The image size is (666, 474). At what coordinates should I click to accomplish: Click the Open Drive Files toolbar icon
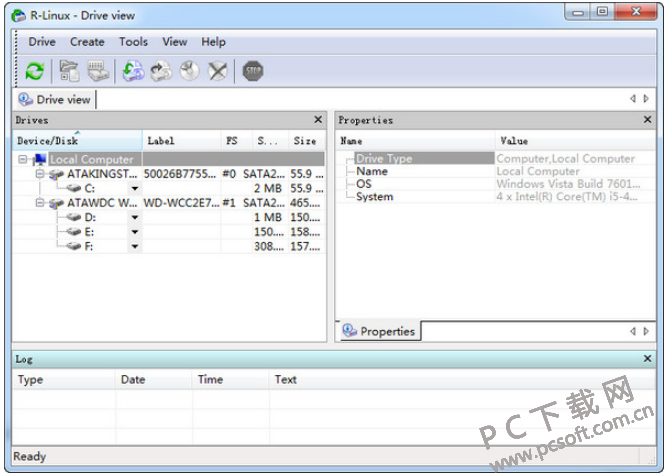coord(69,71)
